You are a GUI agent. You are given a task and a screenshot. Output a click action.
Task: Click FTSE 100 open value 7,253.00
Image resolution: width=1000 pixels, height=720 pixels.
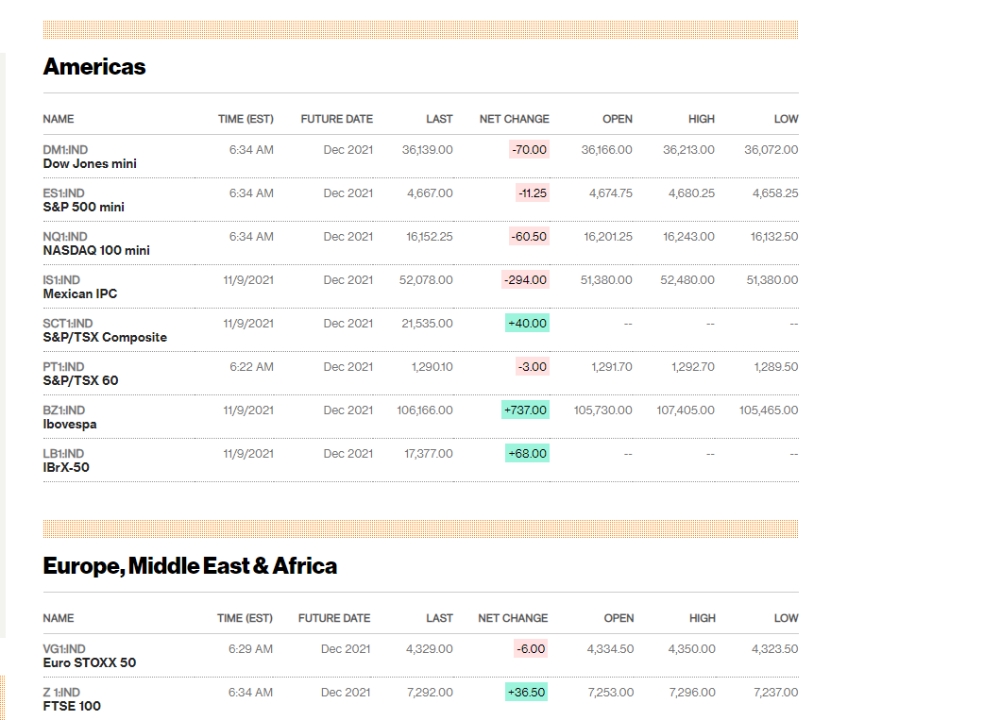tap(611, 692)
